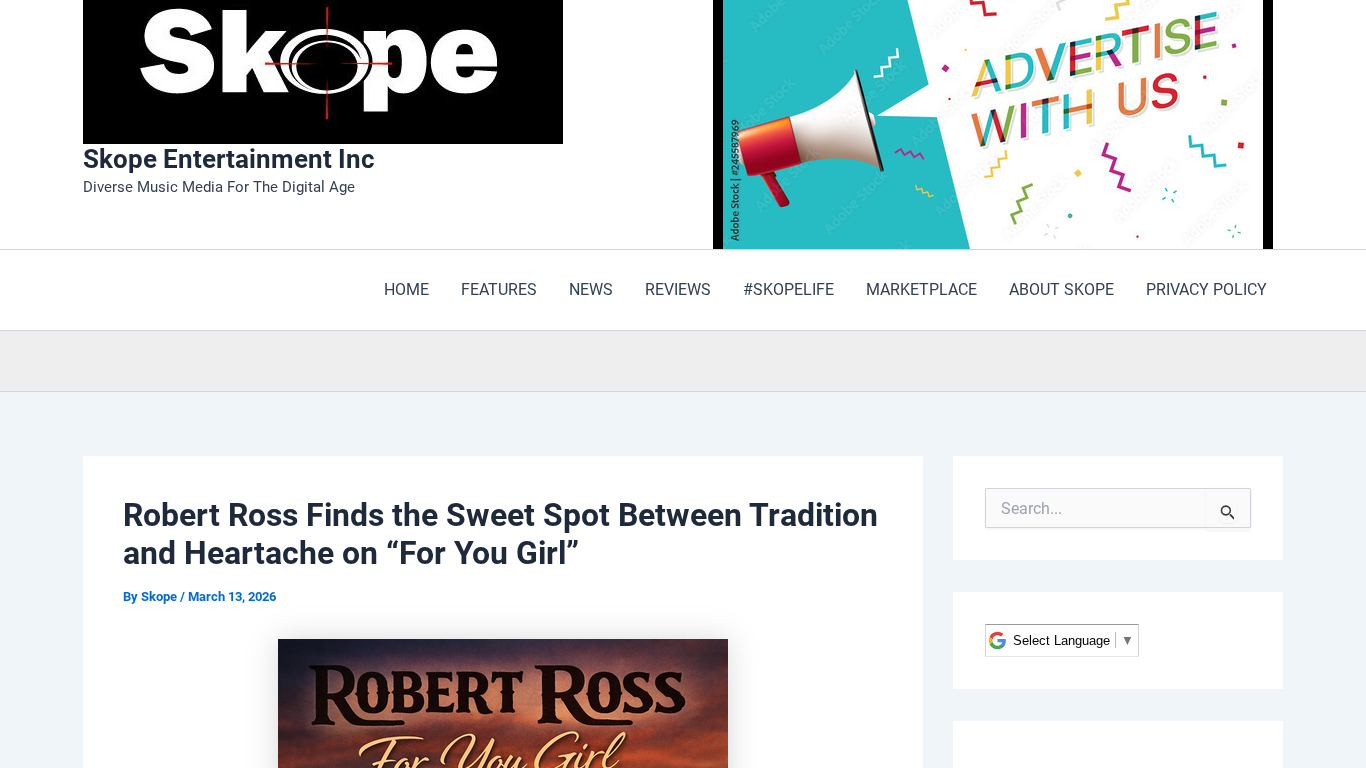Click the language dropdown arrow
The width and height of the screenshot is (1366, 768).
1127,640
